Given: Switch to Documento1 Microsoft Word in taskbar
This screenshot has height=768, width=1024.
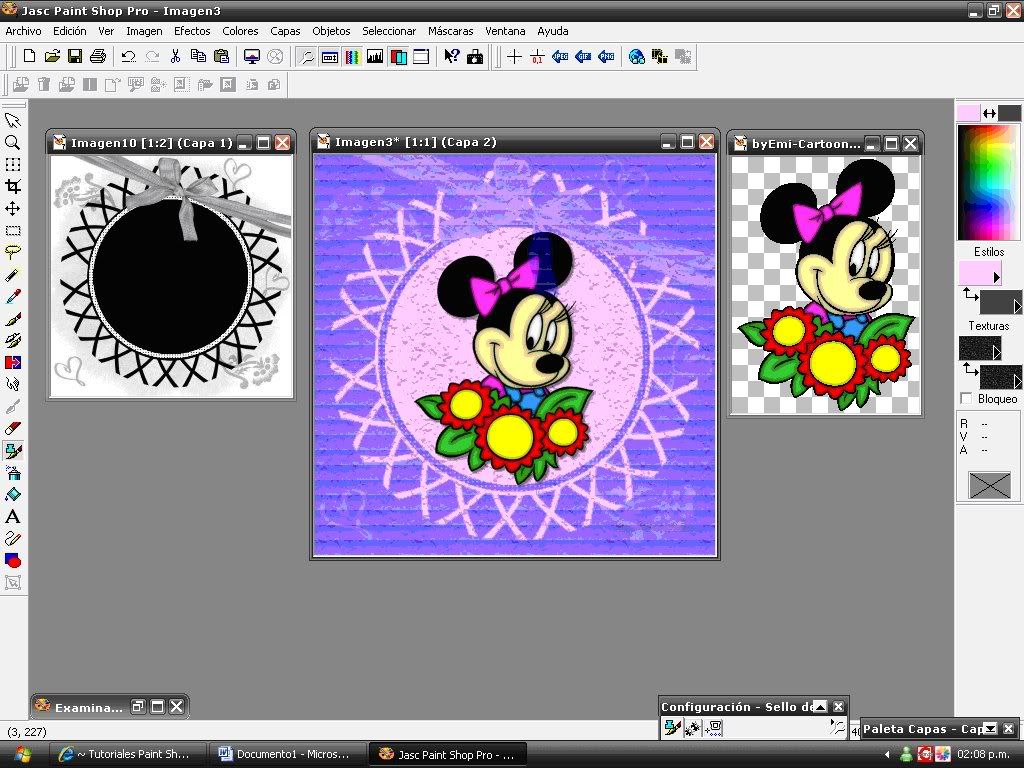Looking at the screenshot, I should (x=286, y=754).
